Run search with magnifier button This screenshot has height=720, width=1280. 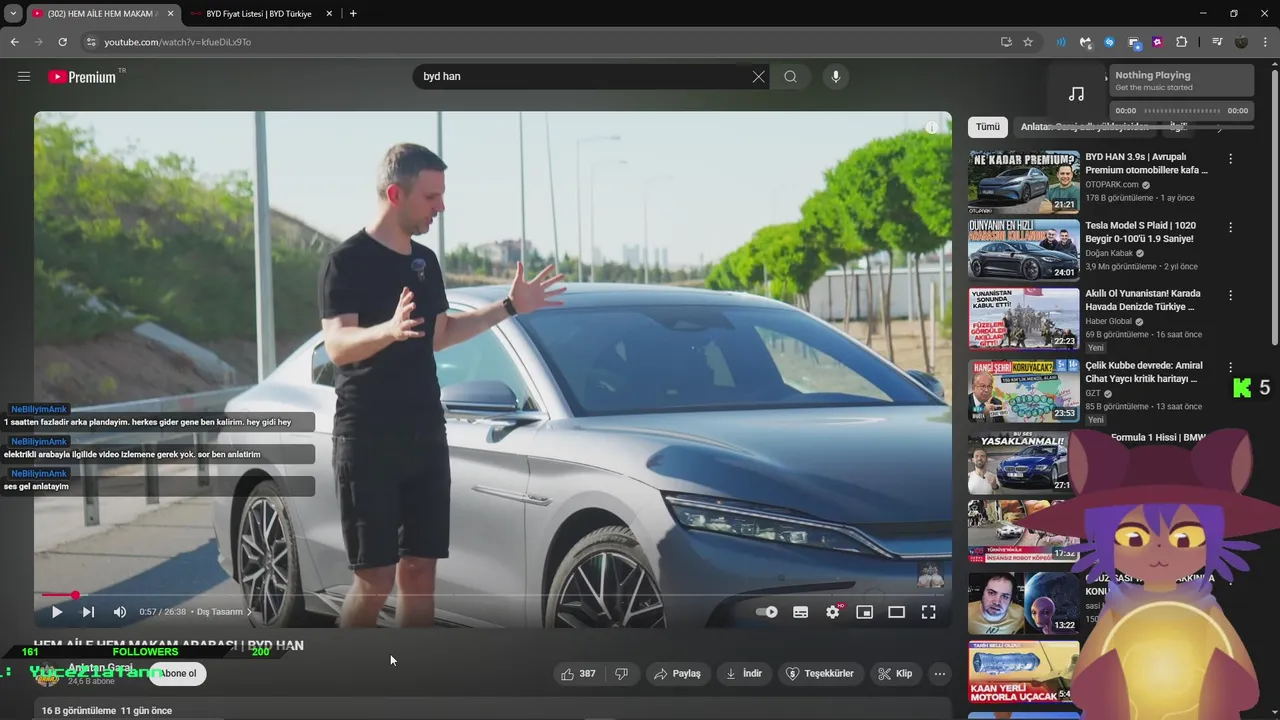point(790,76)
